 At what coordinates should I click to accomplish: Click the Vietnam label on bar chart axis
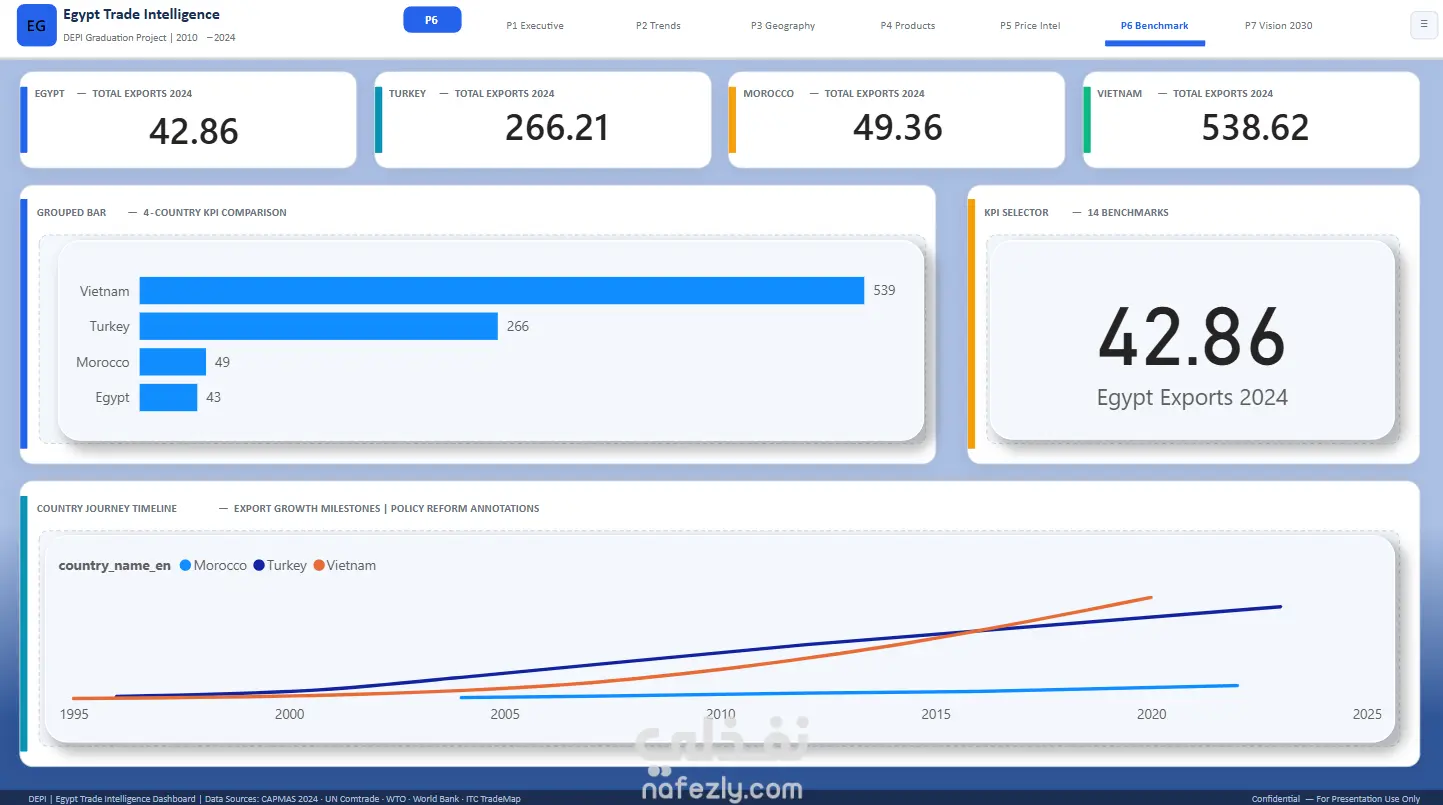pyautogui.click(x=105, y=291)
